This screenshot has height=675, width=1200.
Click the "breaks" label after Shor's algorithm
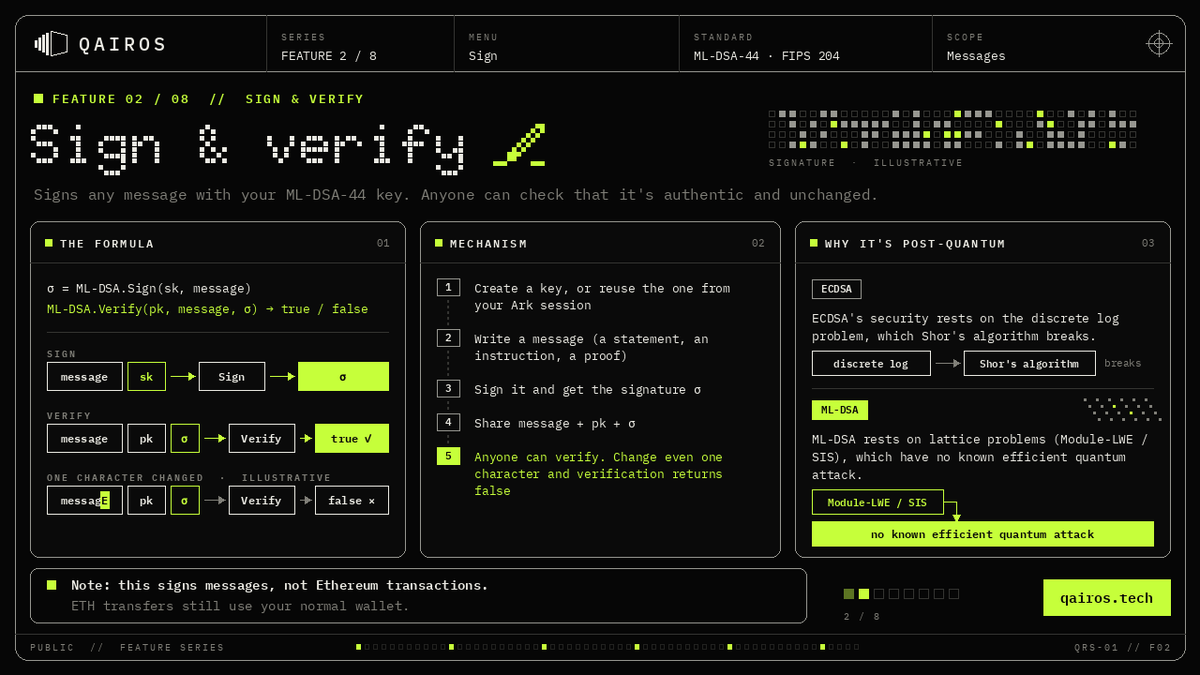point(1123,364)
